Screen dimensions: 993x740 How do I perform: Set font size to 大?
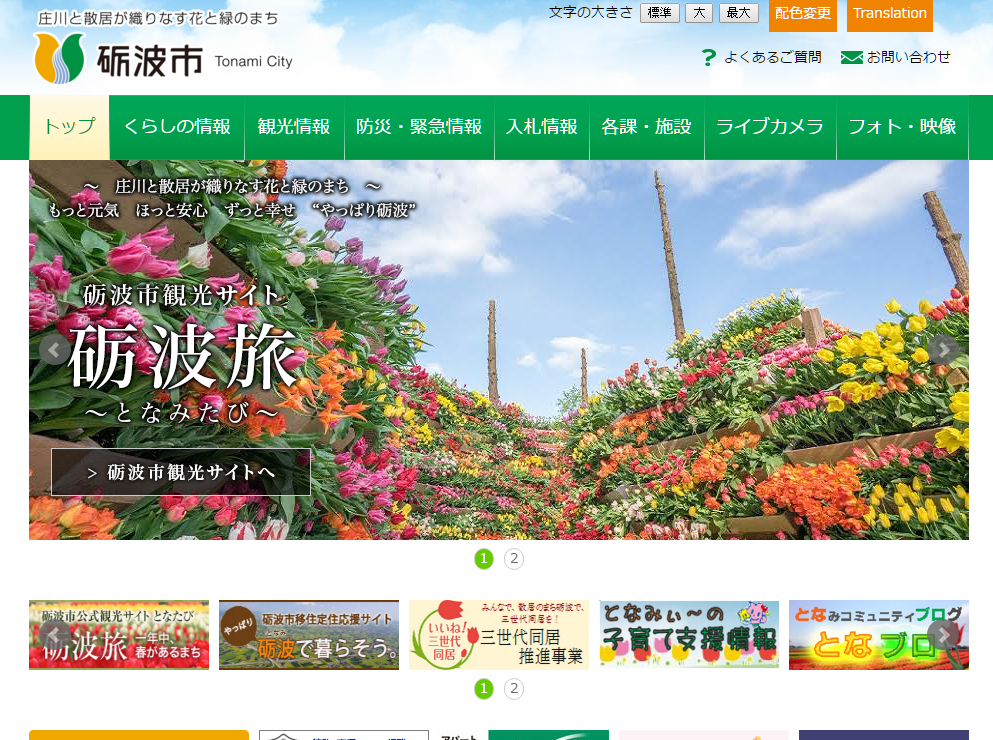[x=699, y=13]
